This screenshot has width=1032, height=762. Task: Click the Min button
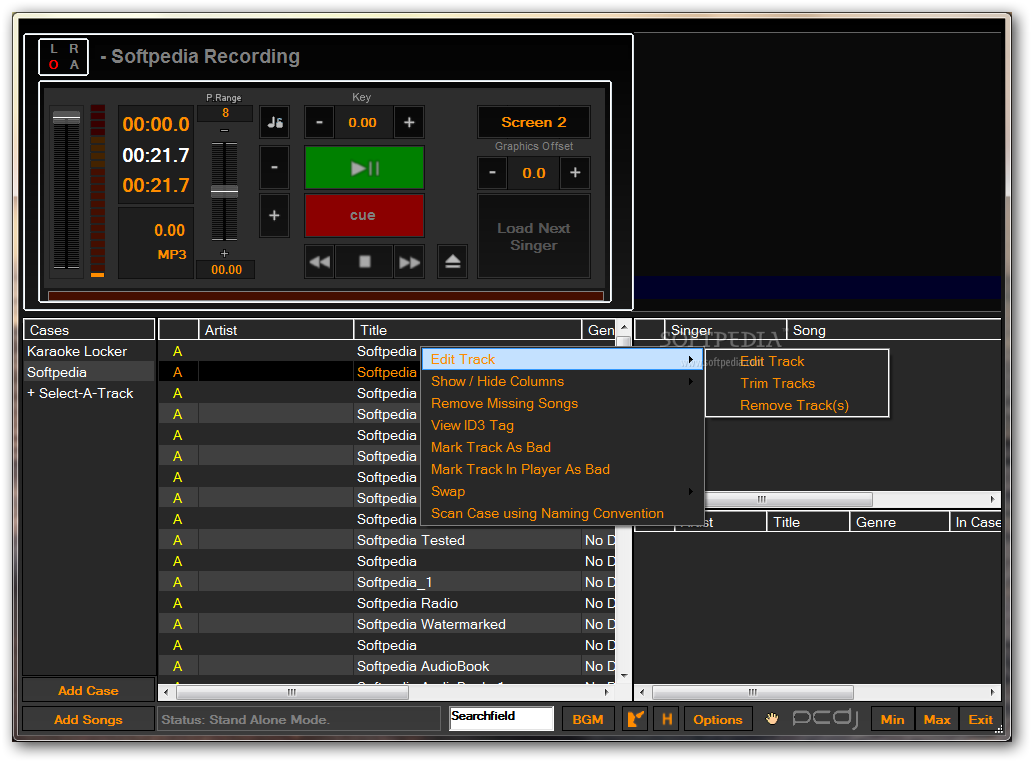[x=892, y=719]
